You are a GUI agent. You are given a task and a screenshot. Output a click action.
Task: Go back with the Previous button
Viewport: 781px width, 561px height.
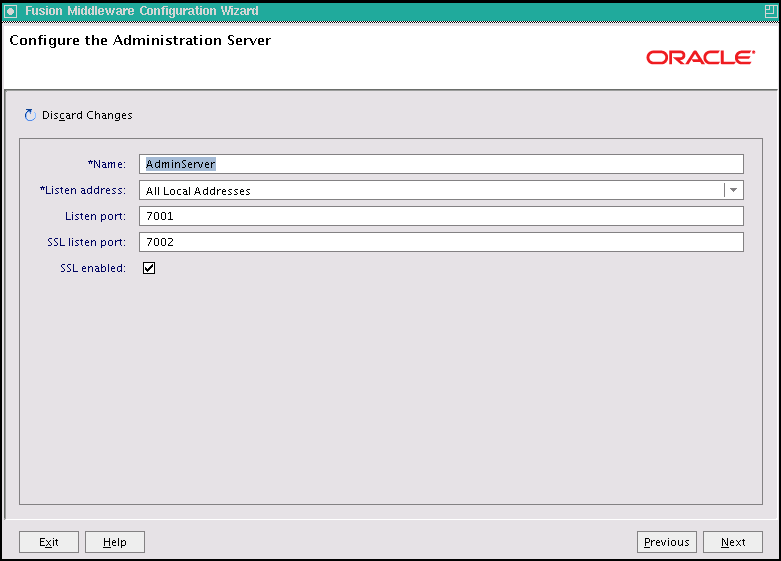(666, 542)
